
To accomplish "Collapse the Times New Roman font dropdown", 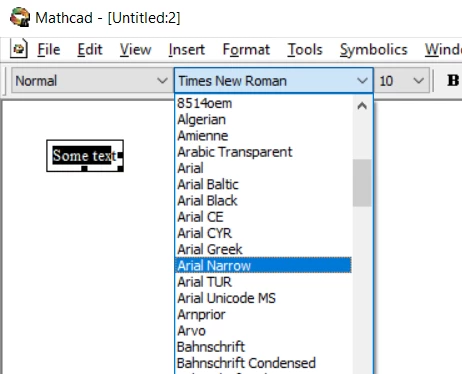I will coord(362,81).
